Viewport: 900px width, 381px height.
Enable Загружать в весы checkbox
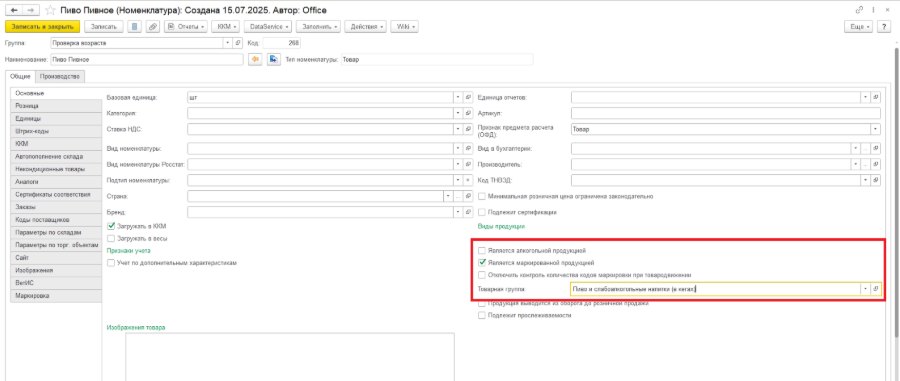click(x=111, y=238)
